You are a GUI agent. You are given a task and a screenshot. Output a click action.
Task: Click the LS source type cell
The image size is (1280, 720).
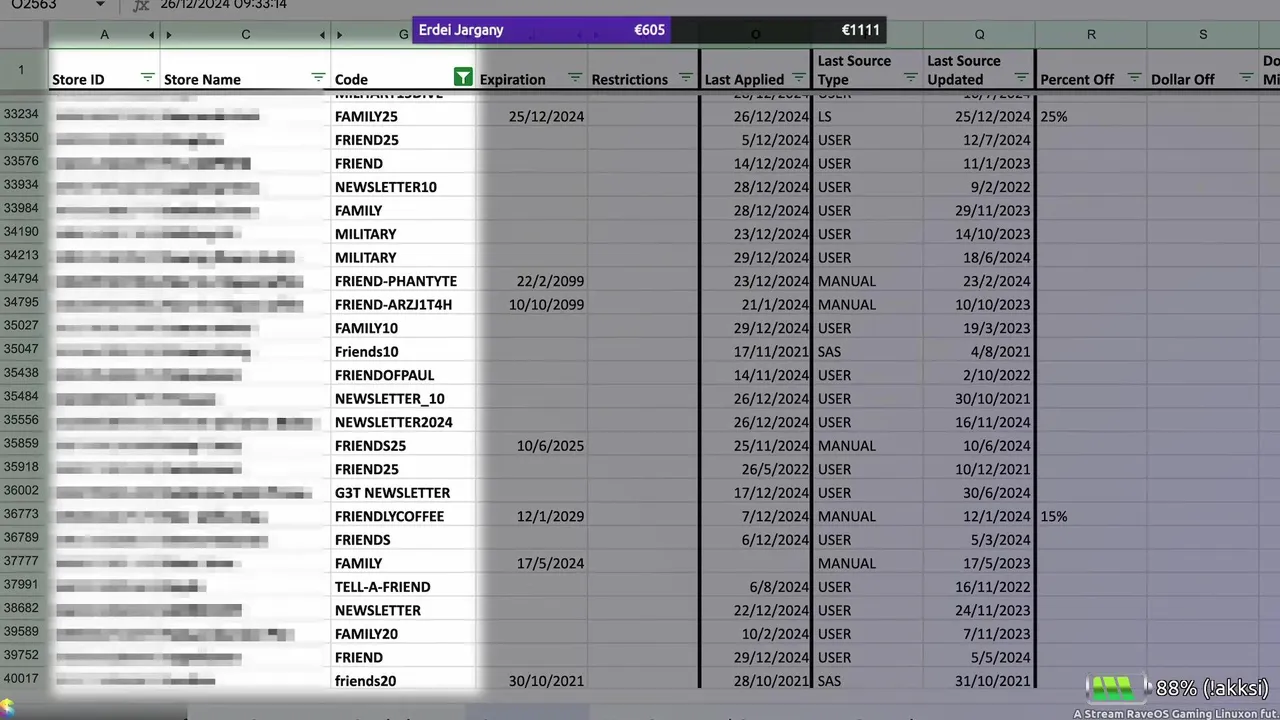[868, 116]
